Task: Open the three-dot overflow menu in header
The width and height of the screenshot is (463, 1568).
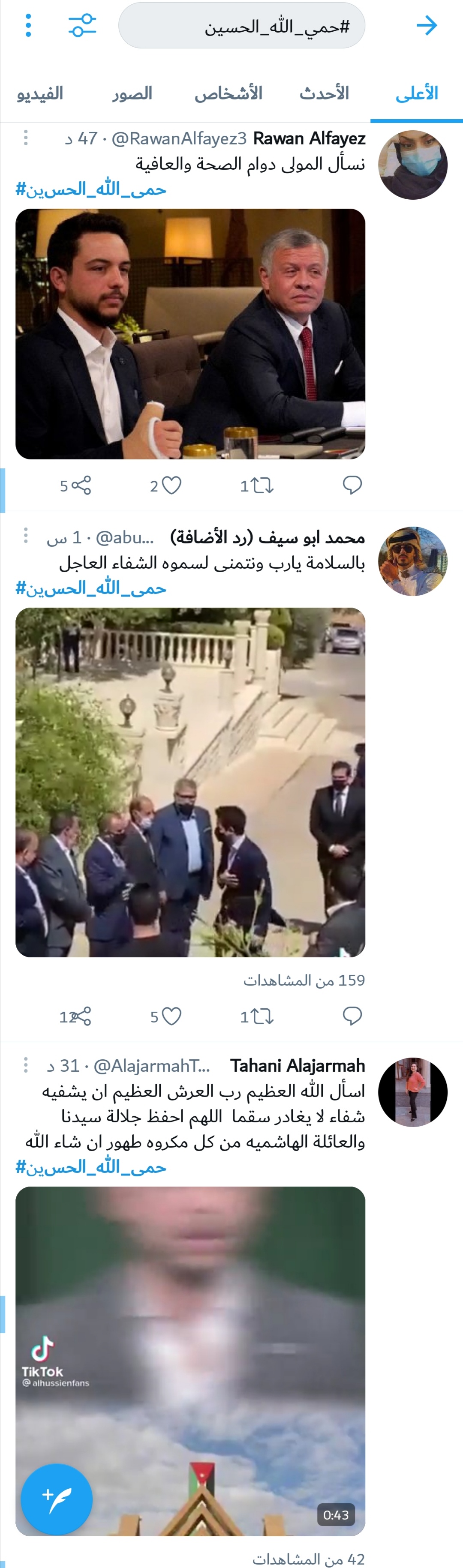Action: [28, 26]
